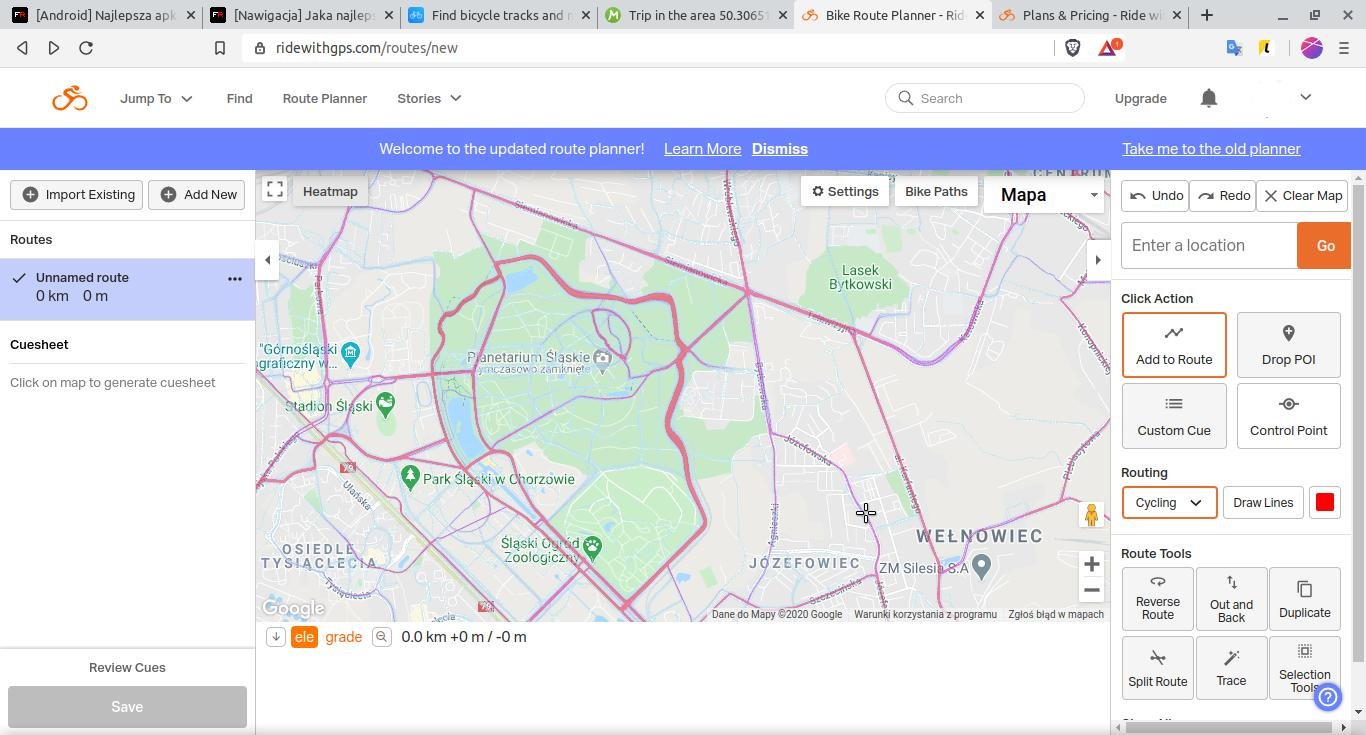Activate the Trace route tool
This screenshot has height=735, width=1366.
tap(1231, 669)
